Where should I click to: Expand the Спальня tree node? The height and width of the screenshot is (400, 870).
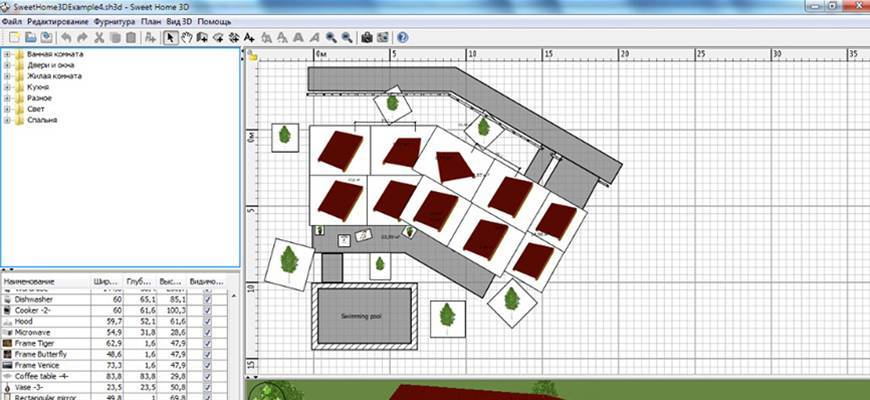click(x=8, y=120)
